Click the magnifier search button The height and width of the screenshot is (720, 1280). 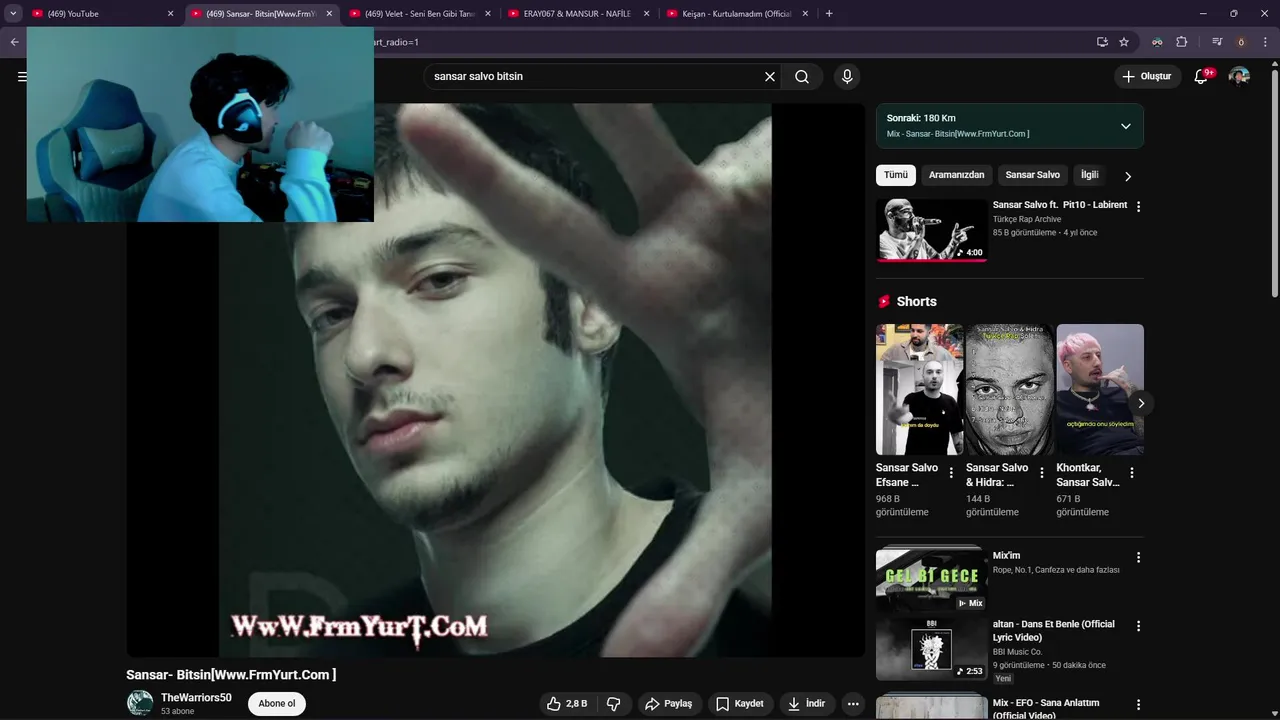tap(802, 76)
